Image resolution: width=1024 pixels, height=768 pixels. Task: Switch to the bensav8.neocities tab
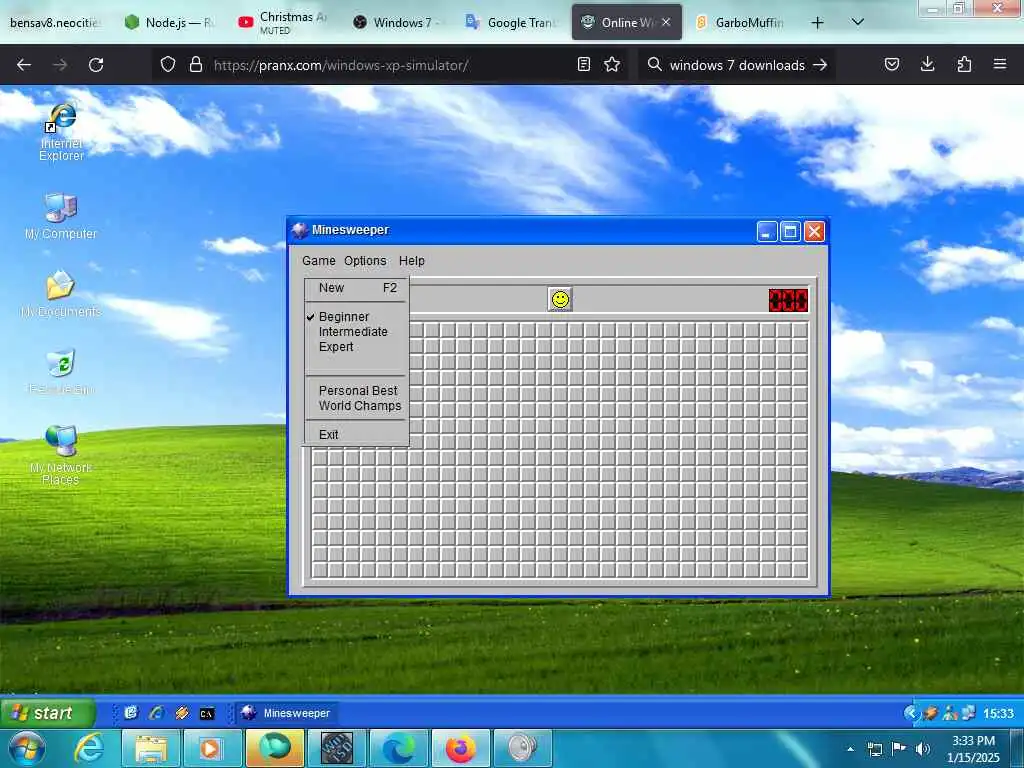(x=56, y=23)
